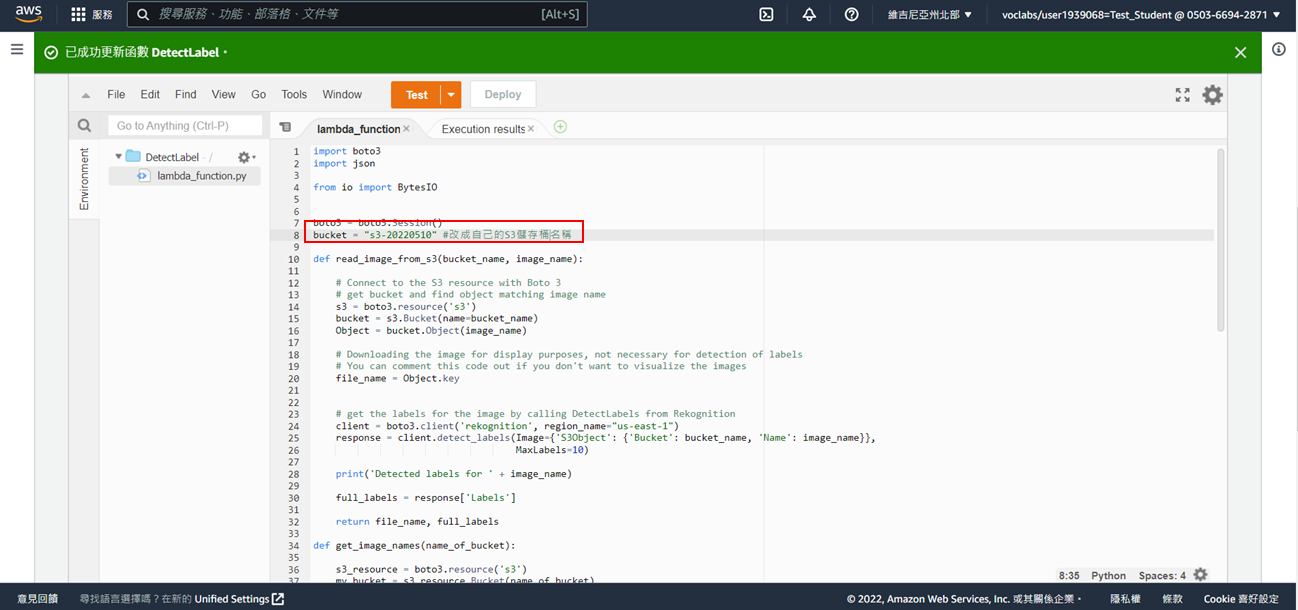Open the 條款 terms link
The width and height of the screenshot is (1298, 610).
(1172, 599)
